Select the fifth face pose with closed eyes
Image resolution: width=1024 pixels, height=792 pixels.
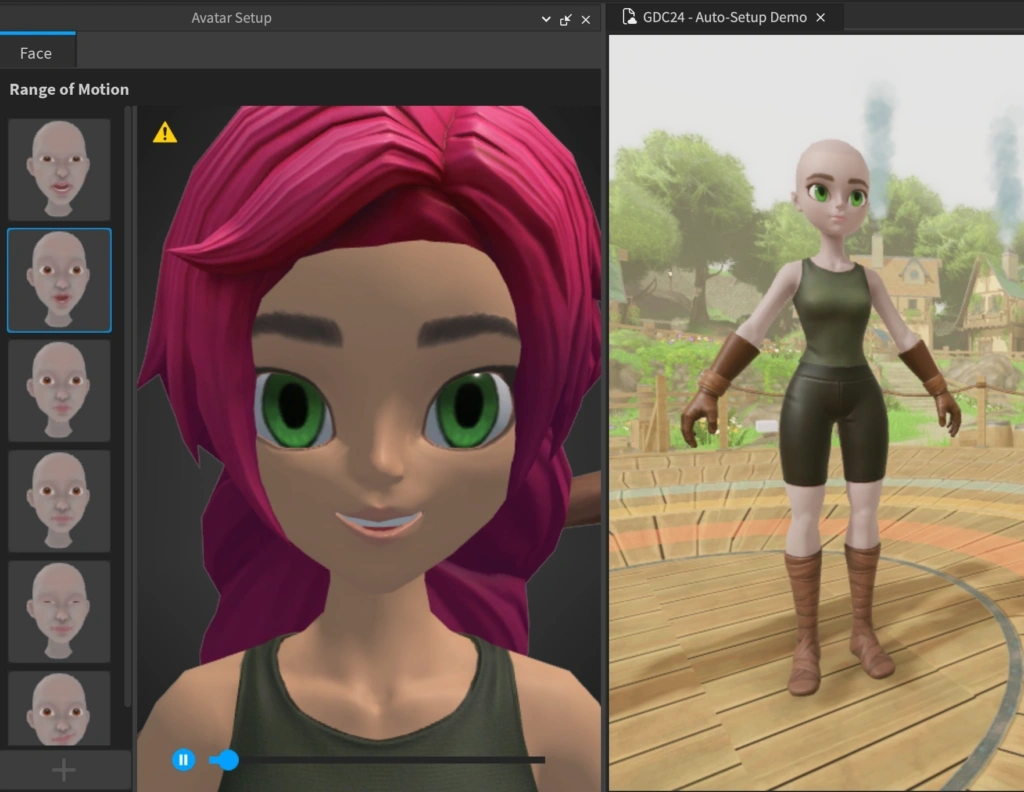coord(59,611)
